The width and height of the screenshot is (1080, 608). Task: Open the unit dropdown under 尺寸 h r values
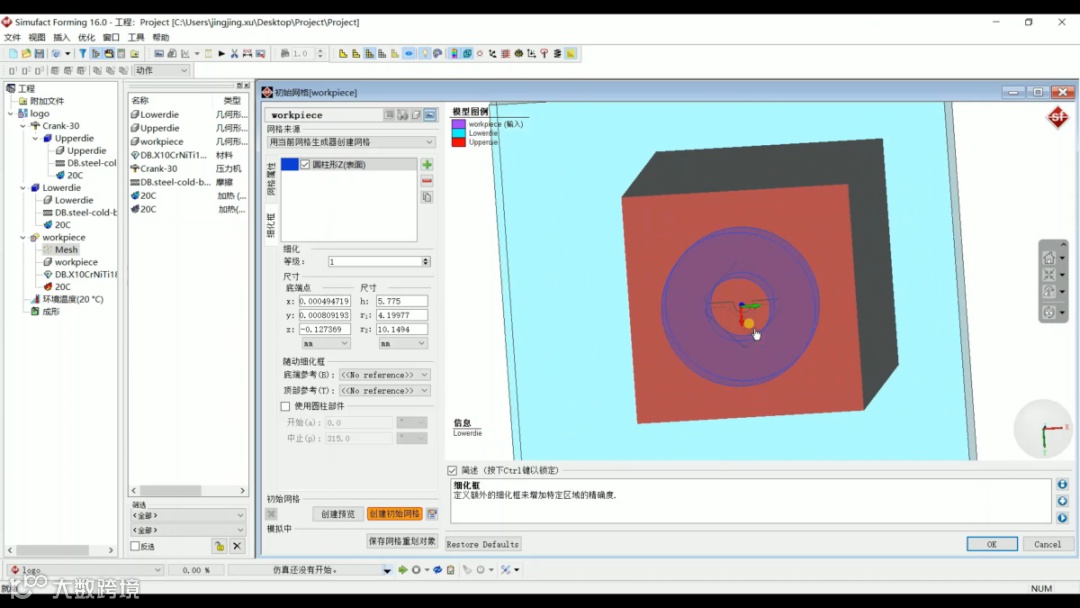pos(403,344)
